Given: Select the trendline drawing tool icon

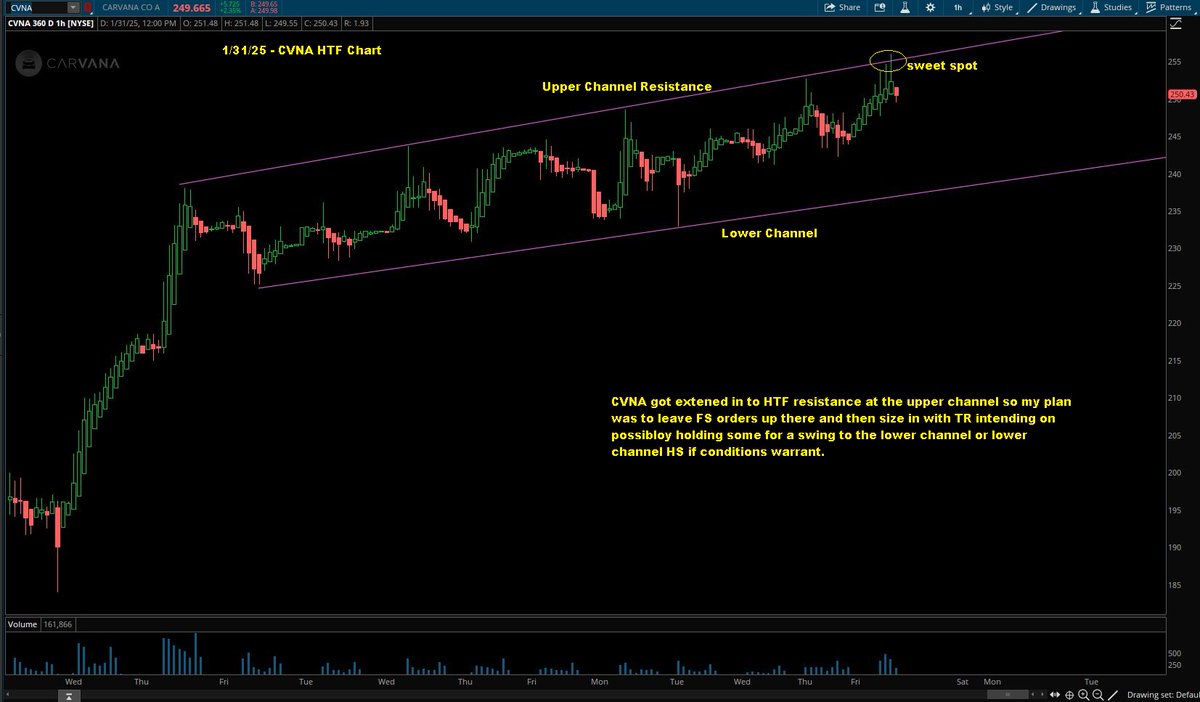Looking at the screenshot, I should 1113,695.
